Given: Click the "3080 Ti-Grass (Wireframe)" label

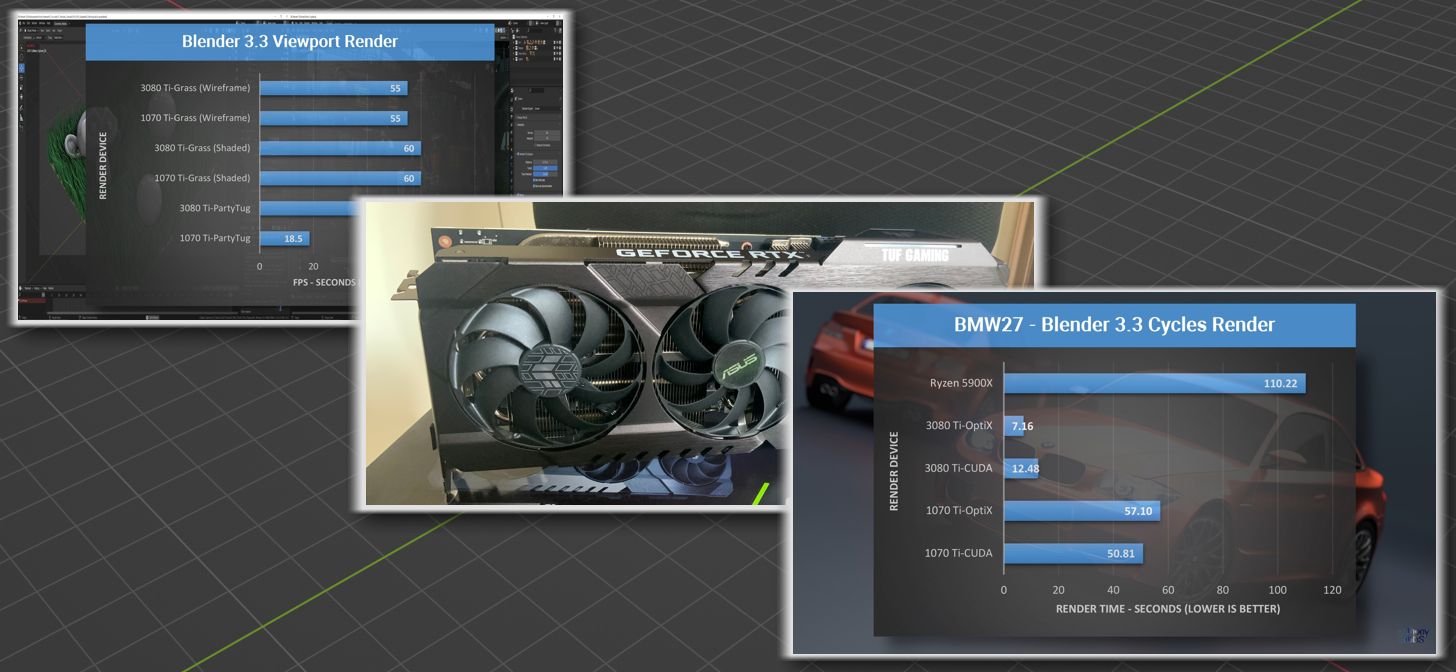Looking at the screenshot, I should [x=195, y=88].
